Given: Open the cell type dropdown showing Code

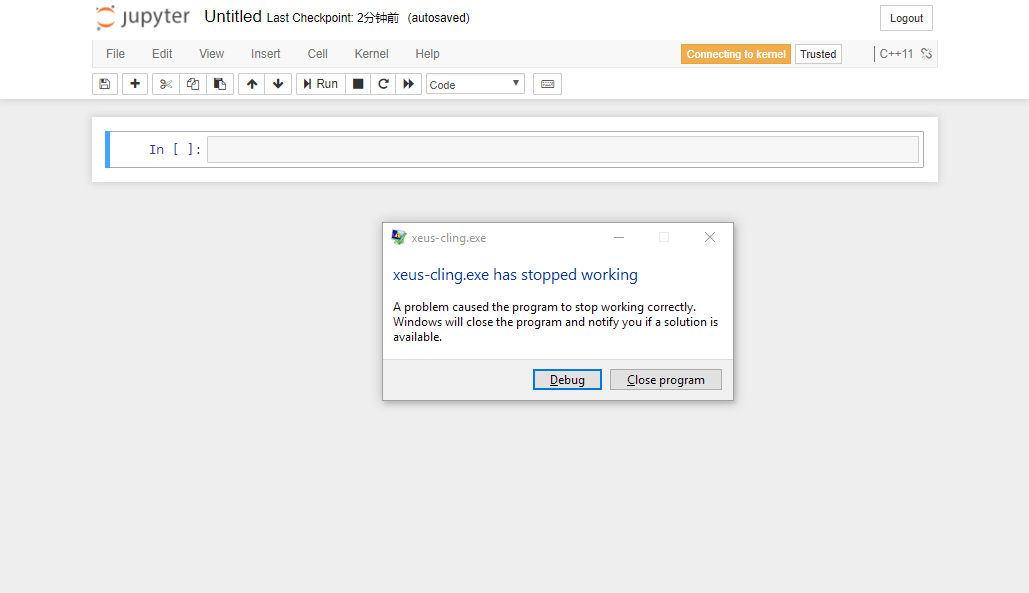Looking at the screenshot, I should [475, 83].
